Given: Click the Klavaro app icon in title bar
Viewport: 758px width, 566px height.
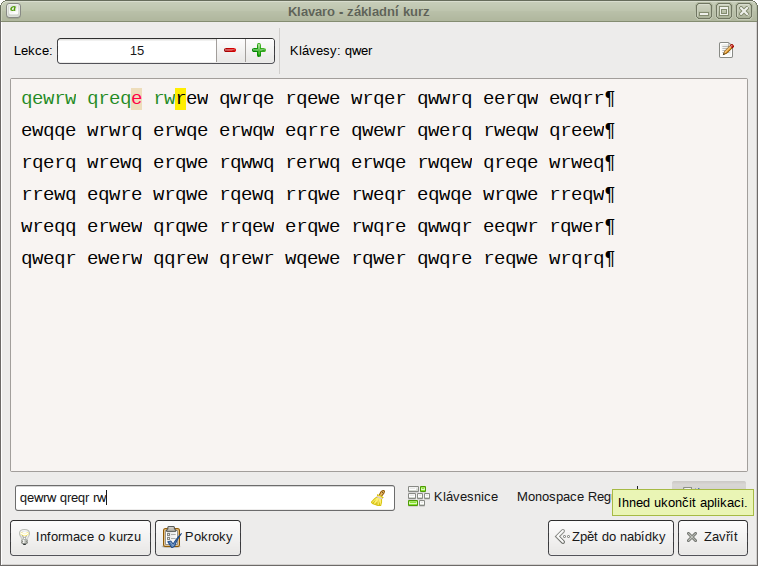Looking at the screenshot, I should pos(14,10).
